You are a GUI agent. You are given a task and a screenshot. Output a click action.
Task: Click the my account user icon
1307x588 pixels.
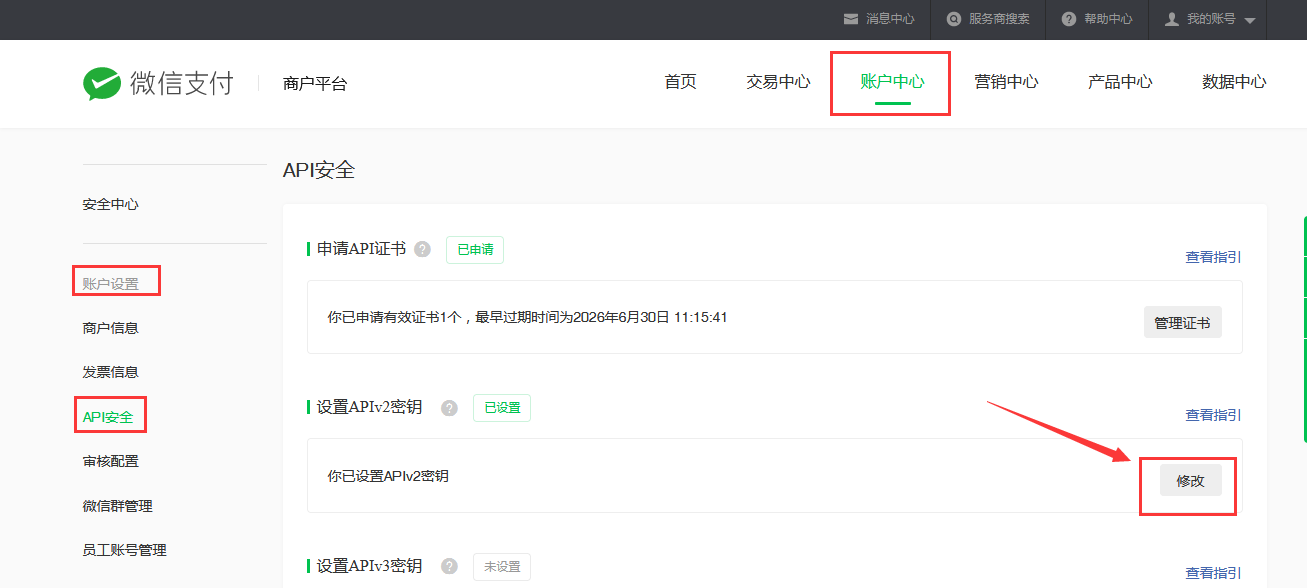point(1172,19)
